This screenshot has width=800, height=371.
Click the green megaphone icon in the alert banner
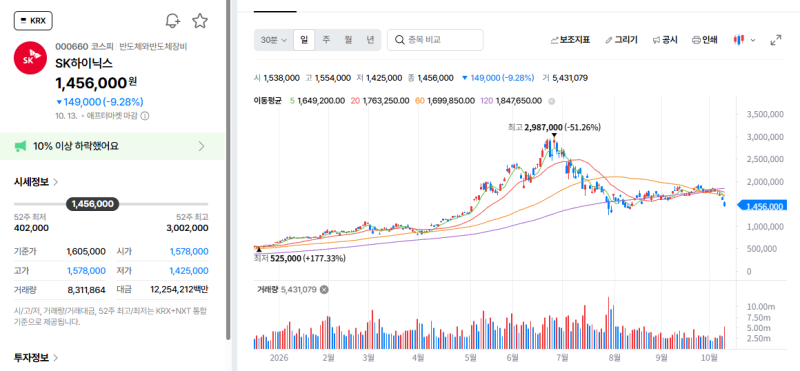pos(20,146)
